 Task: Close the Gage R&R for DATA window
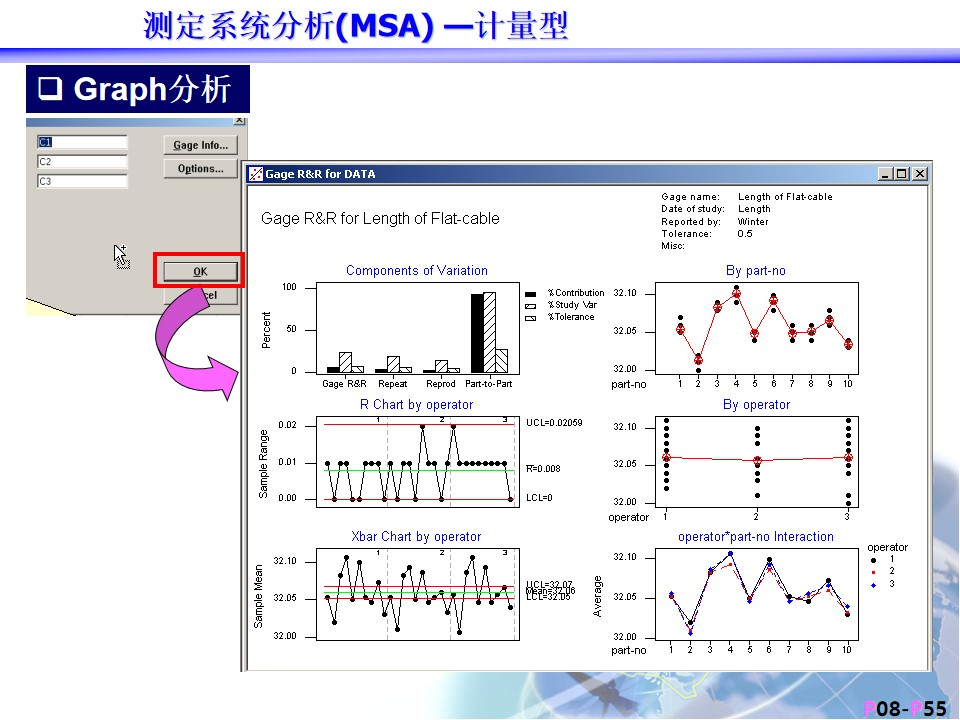click(919, 174)
